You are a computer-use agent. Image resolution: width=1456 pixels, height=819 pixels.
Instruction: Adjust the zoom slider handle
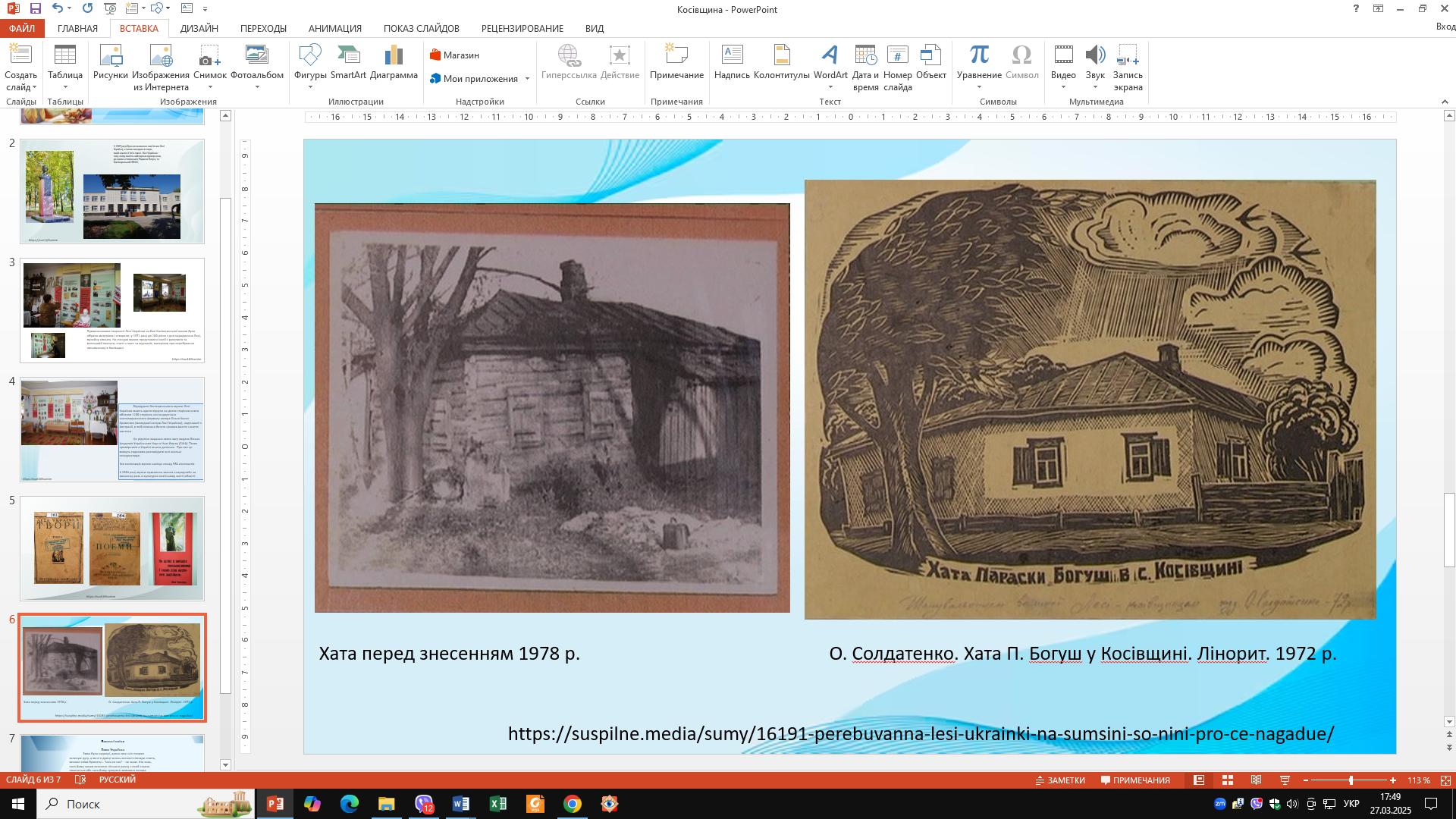1351,780
